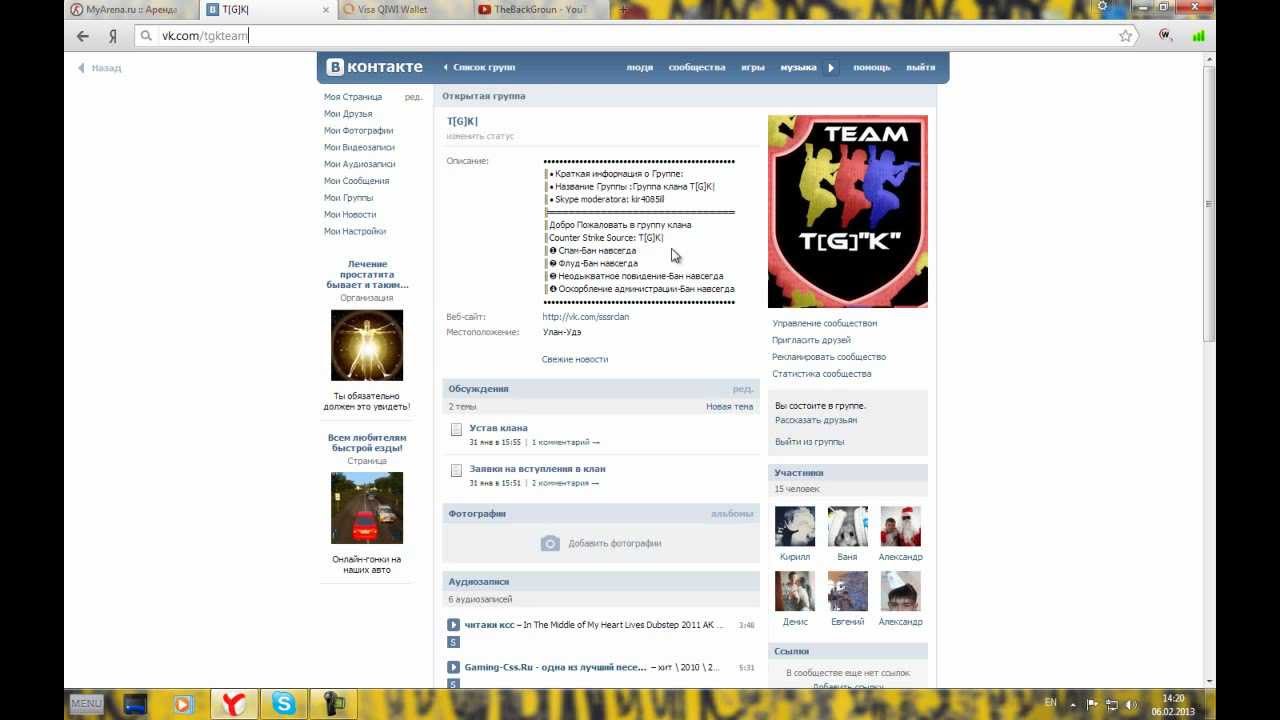Click 'альбомы' in the Фотографии header
The width and height of the screenshot is (1280, 720).
click(732, 514)
